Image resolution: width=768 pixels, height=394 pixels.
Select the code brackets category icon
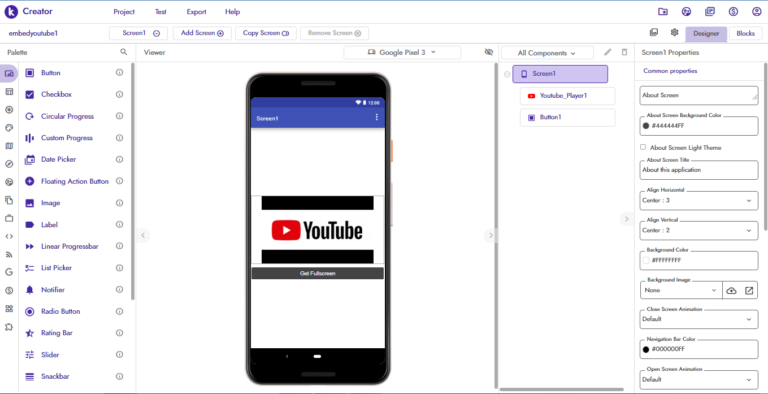pos(9,236)
